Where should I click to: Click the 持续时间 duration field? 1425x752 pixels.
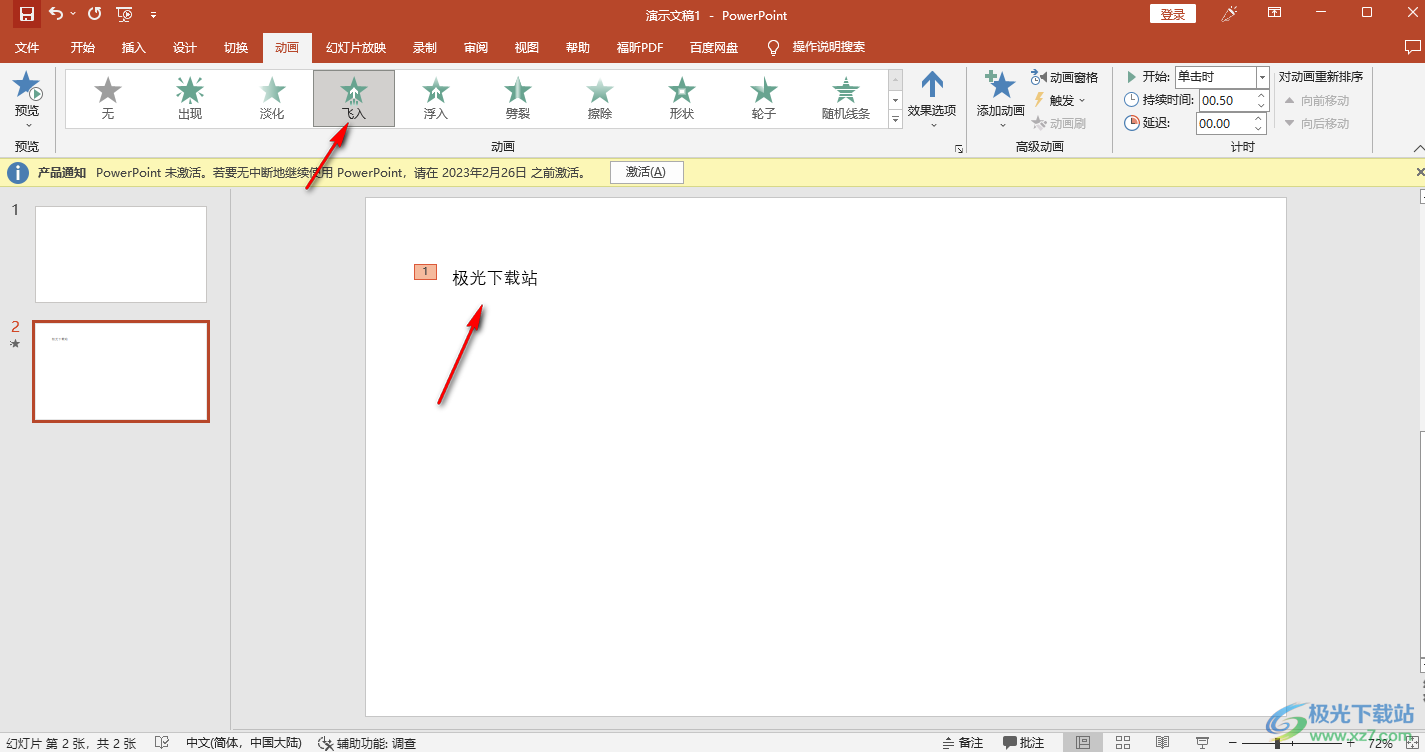[1225, 100]
